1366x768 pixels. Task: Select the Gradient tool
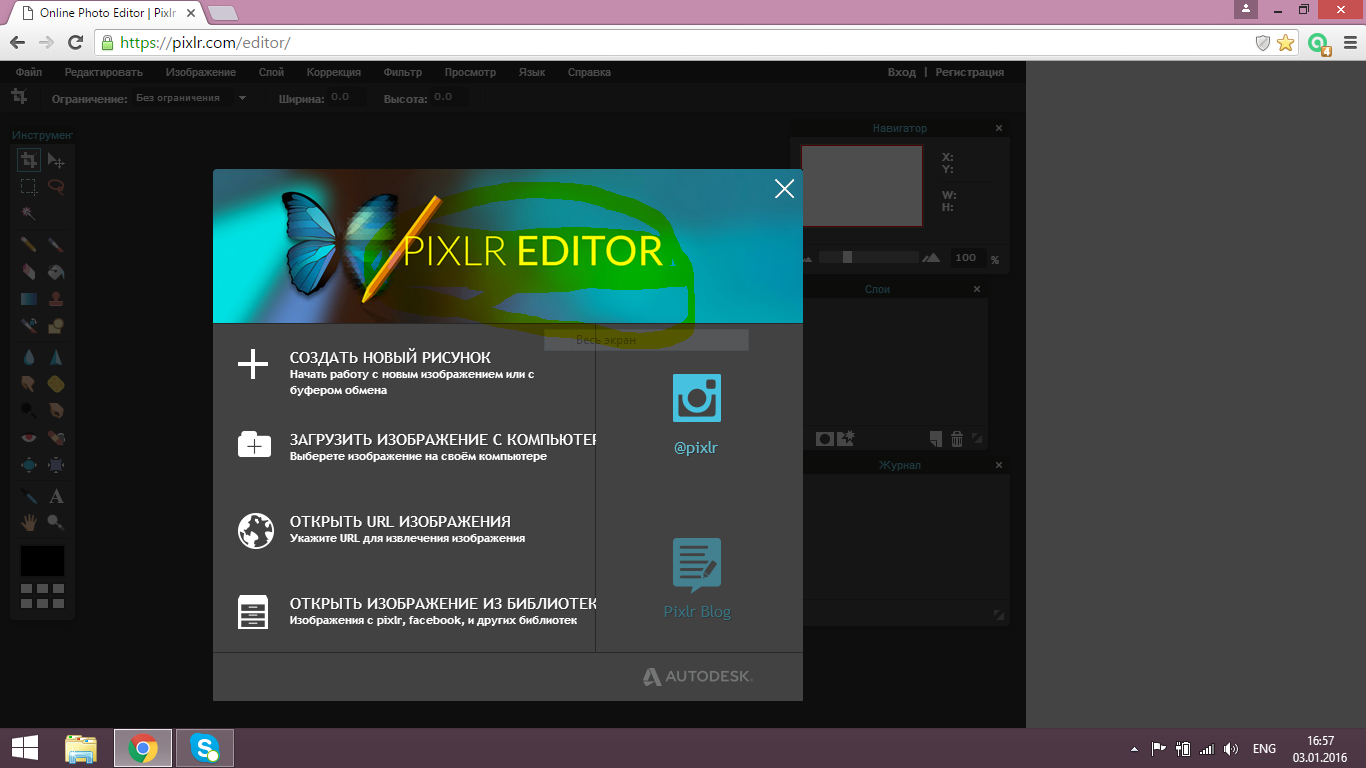coord(29,298)
